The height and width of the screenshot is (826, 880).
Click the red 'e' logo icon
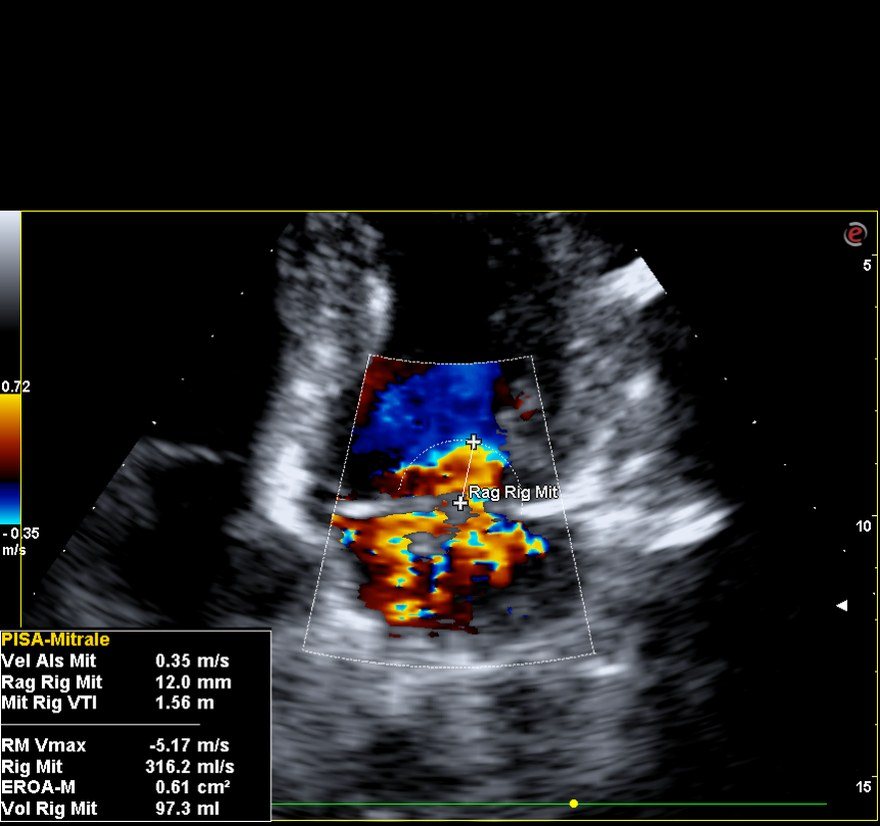click(x=855, y=233)
